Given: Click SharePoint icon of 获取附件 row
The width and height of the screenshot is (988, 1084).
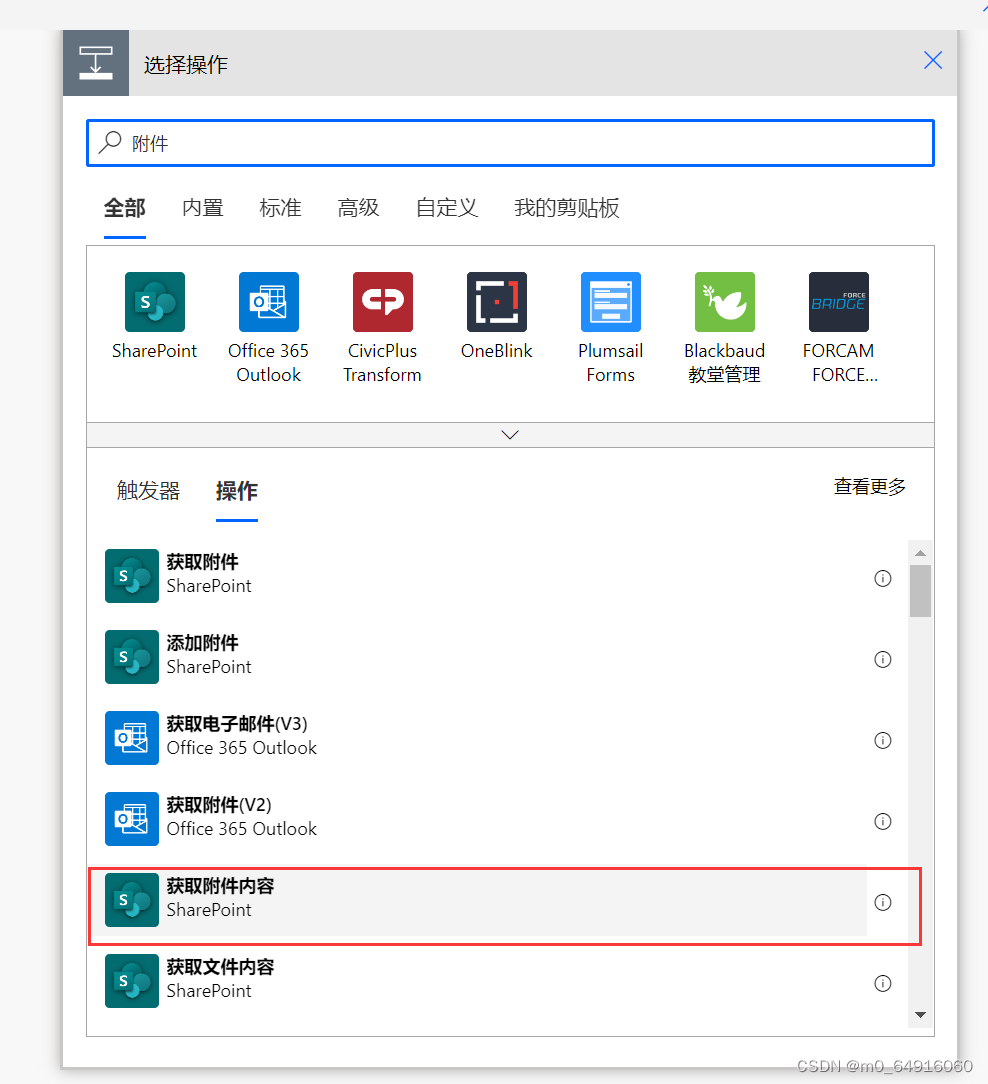Looking at the screenshot, I should coord(132,575).
